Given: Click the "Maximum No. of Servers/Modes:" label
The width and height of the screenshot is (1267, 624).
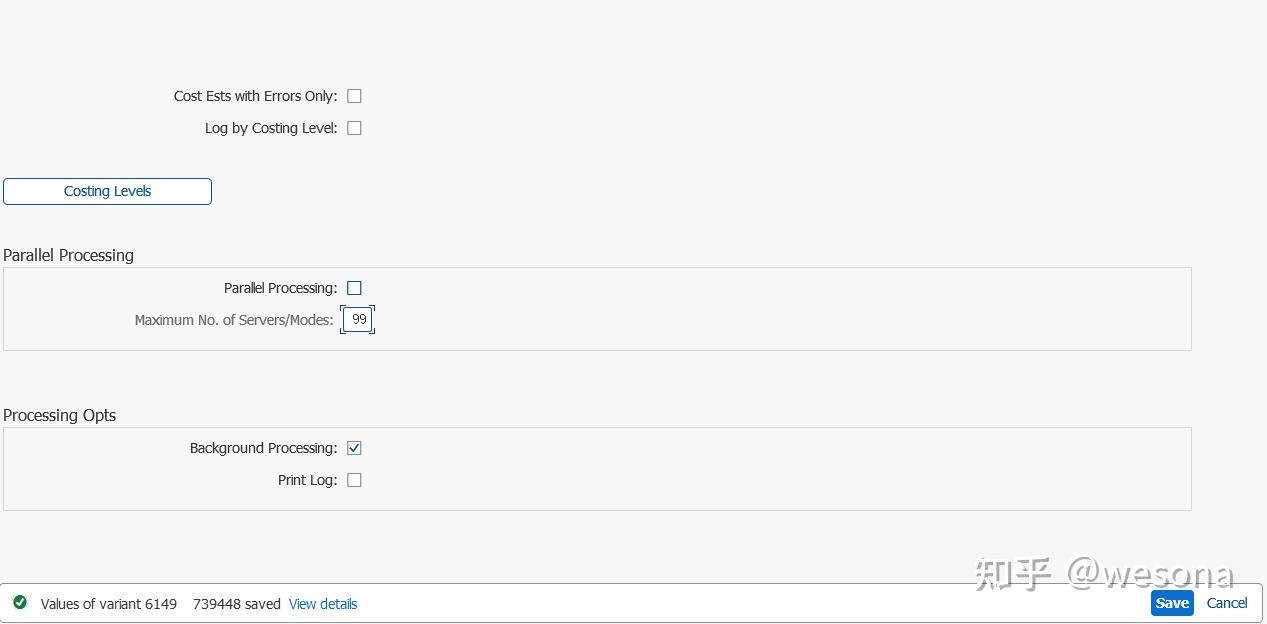Looking at the screenshot, I should pyautogui.click(x=234, y=320).
